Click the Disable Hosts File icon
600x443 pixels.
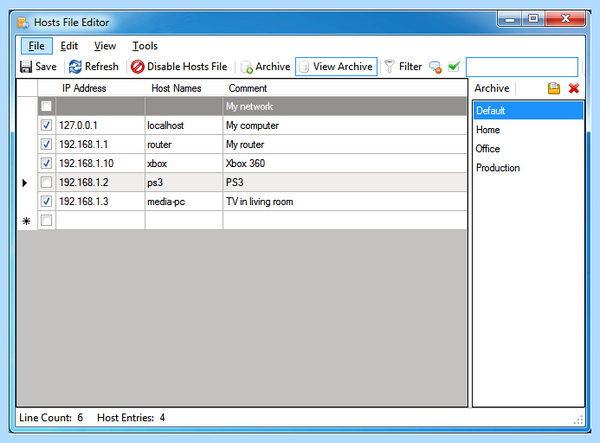(137, 67)
